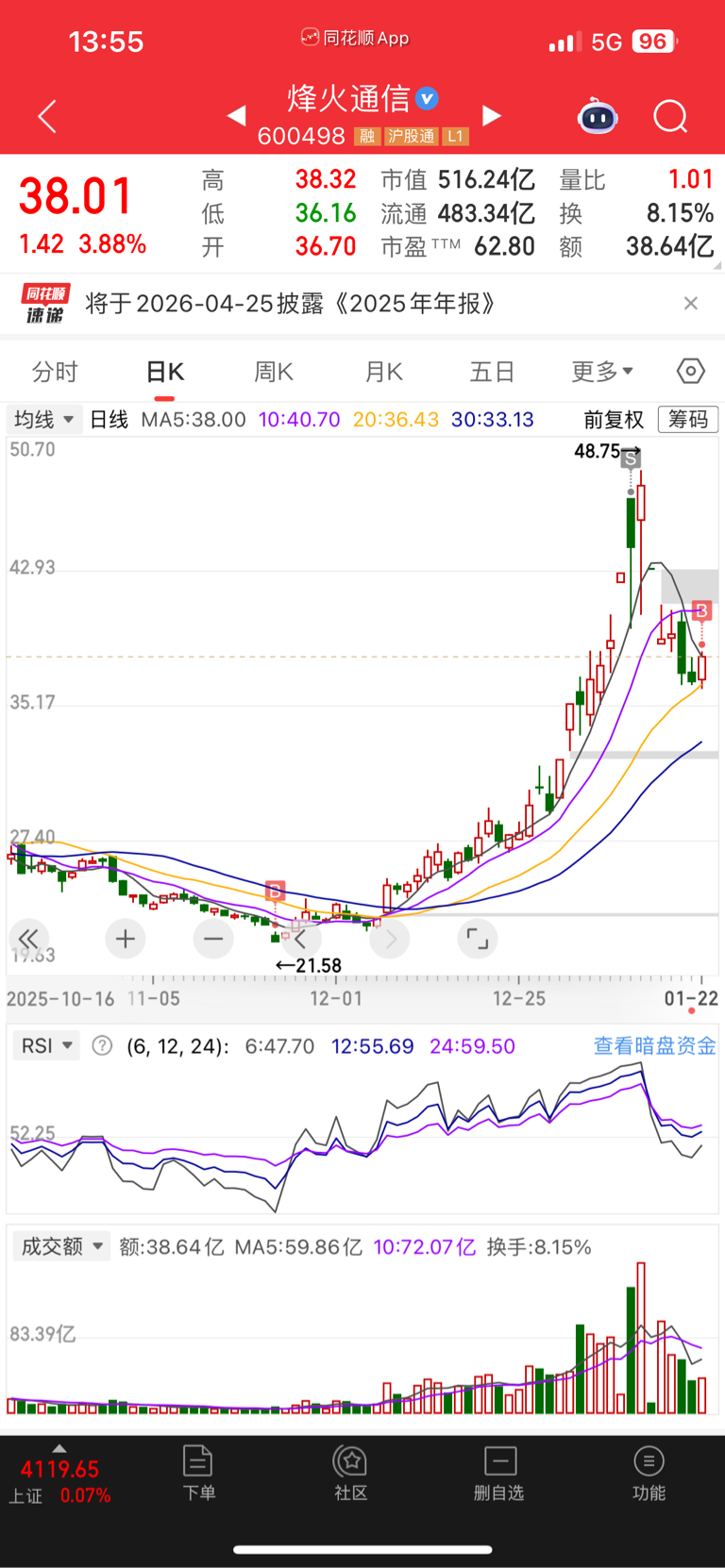Open 下单 order placement

(x=198, y=1472)
